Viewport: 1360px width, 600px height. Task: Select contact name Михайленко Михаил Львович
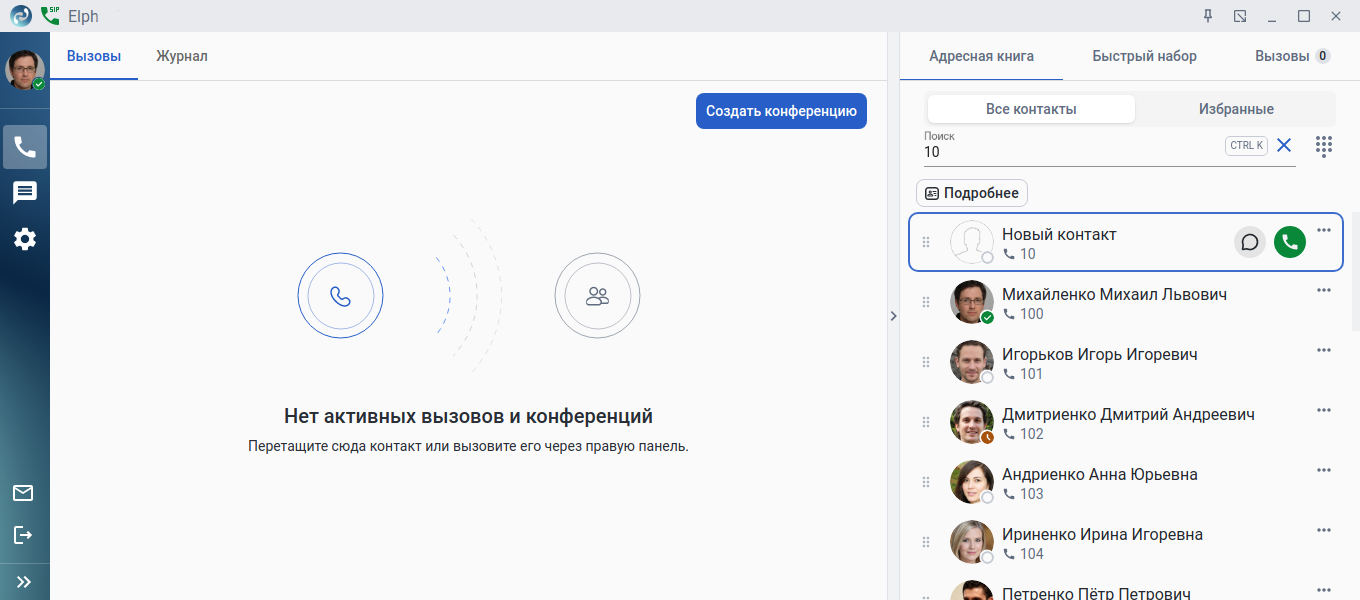pyautogui.click(x=1114, y=295)
